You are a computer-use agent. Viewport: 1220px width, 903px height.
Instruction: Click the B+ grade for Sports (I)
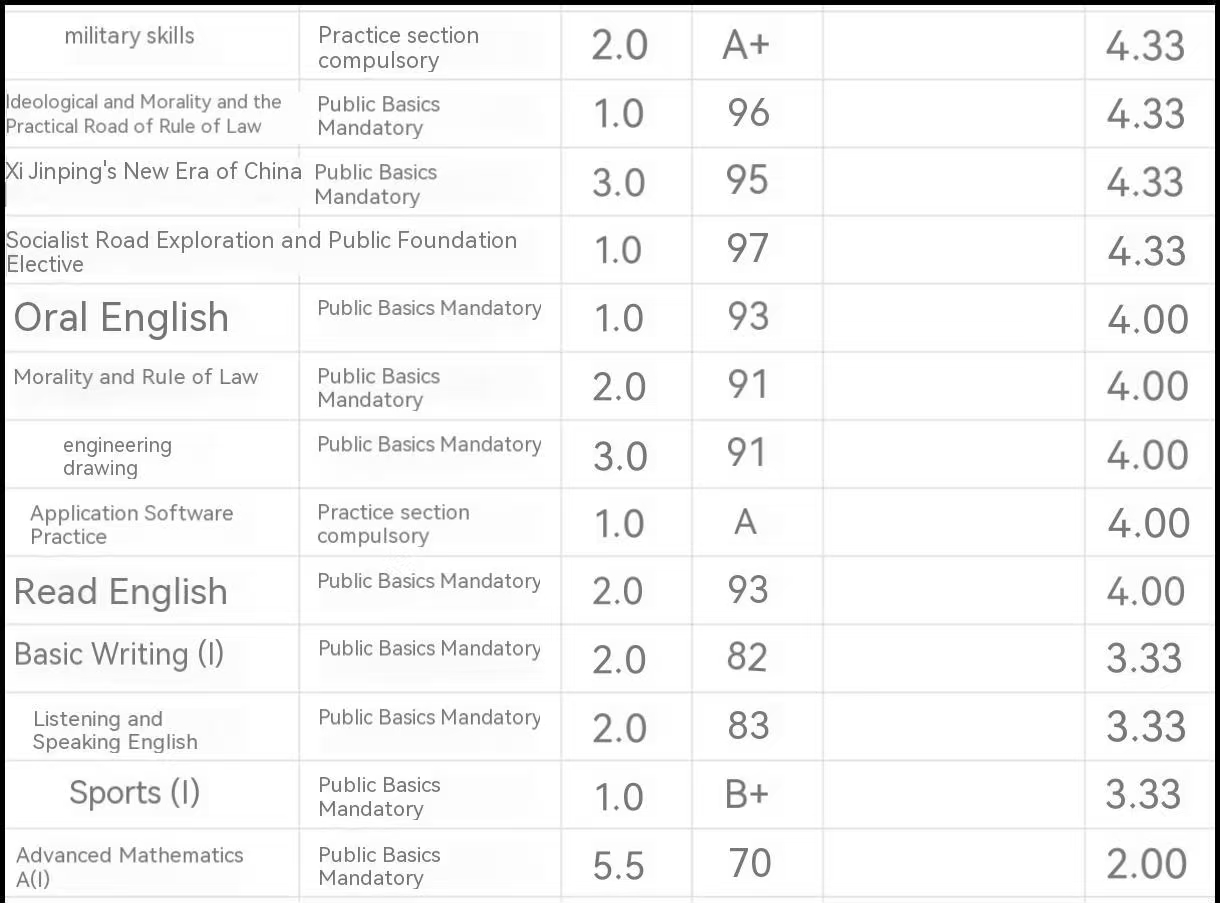746,794
